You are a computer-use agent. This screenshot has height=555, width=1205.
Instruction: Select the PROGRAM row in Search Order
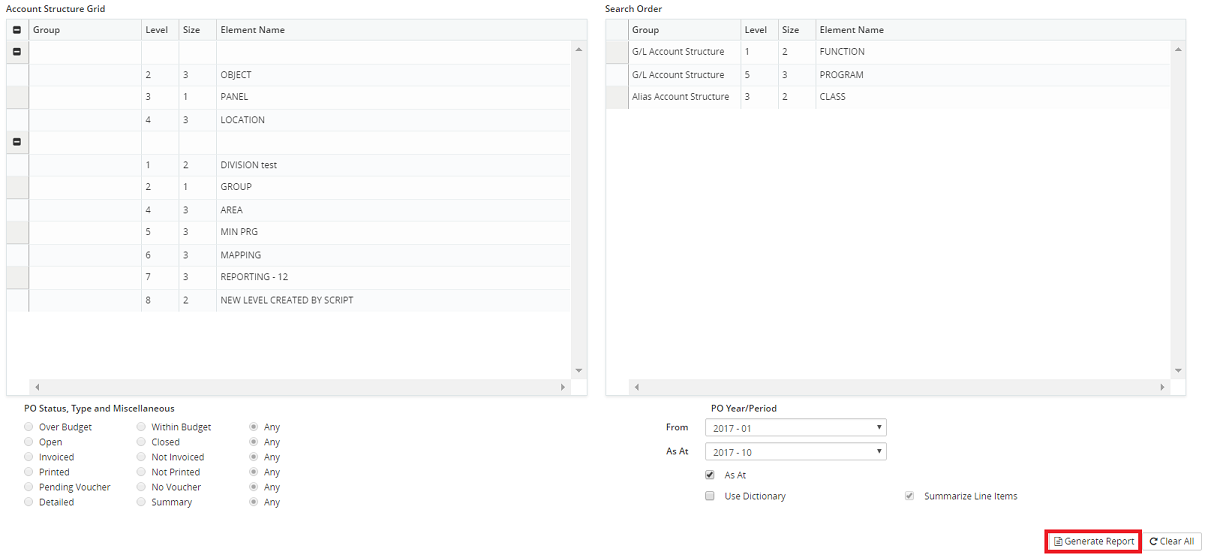[841, 75]
